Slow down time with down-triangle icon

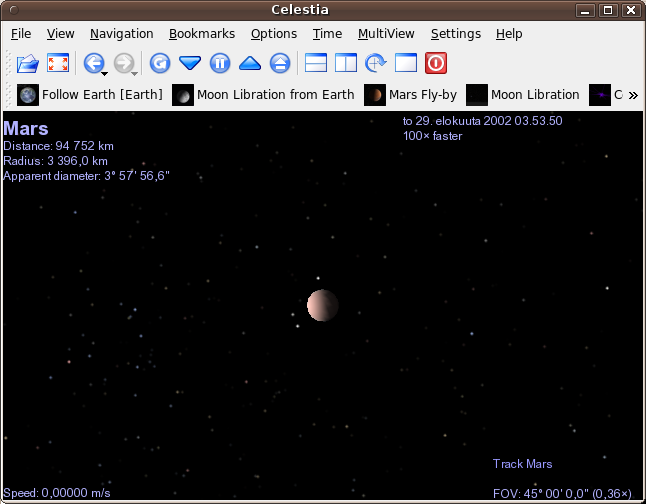(x=190, y=64)
